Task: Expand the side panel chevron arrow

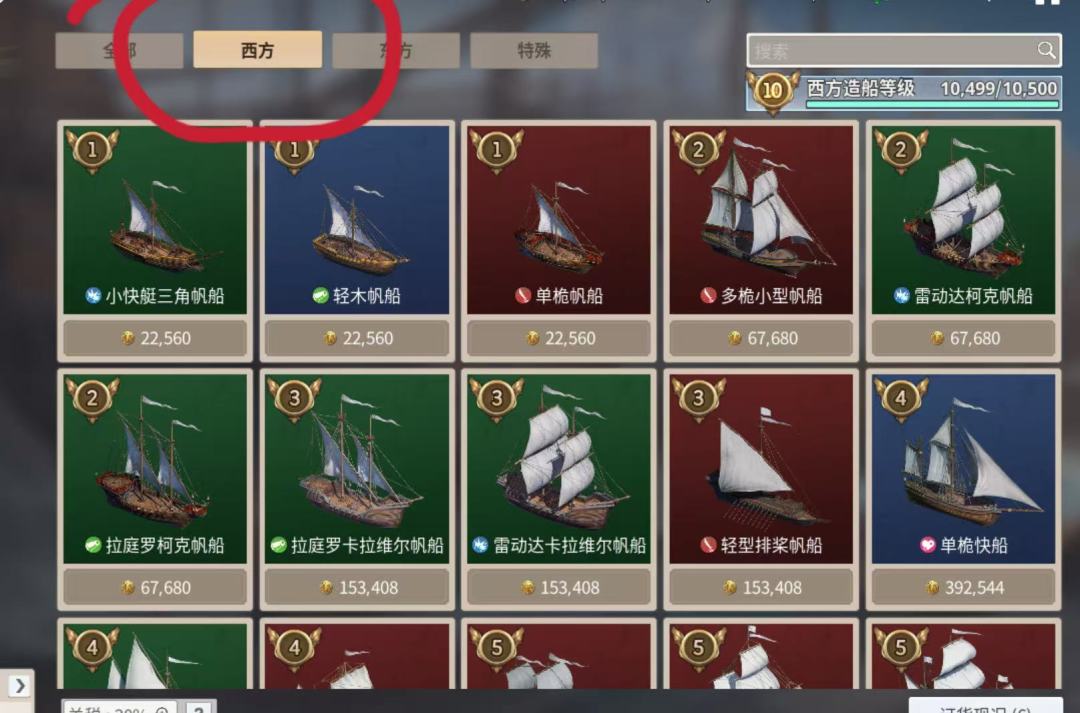Action: tap(19, 685)
